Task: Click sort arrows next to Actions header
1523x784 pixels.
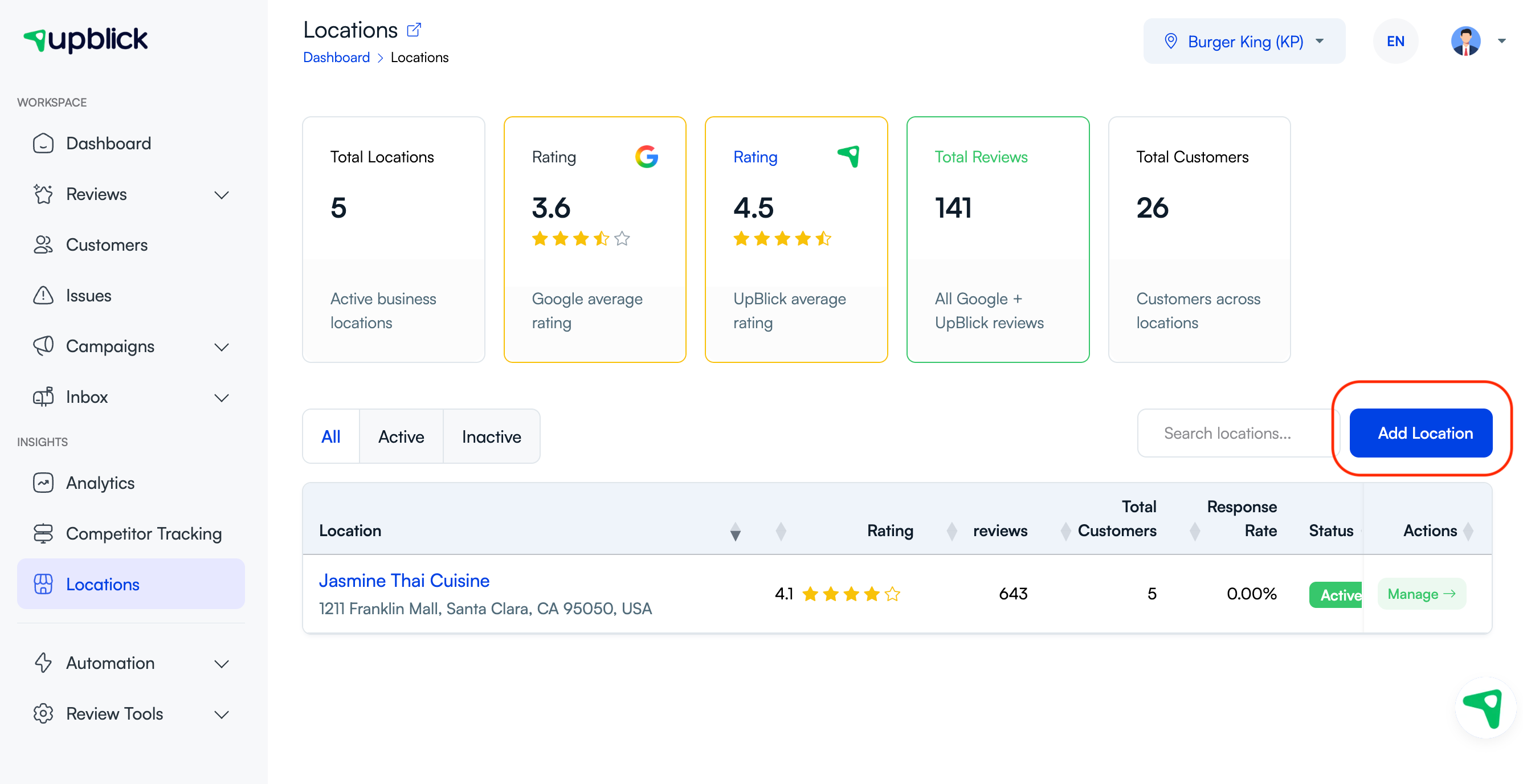Action: pyautogui.click(x=1468, y=531)
